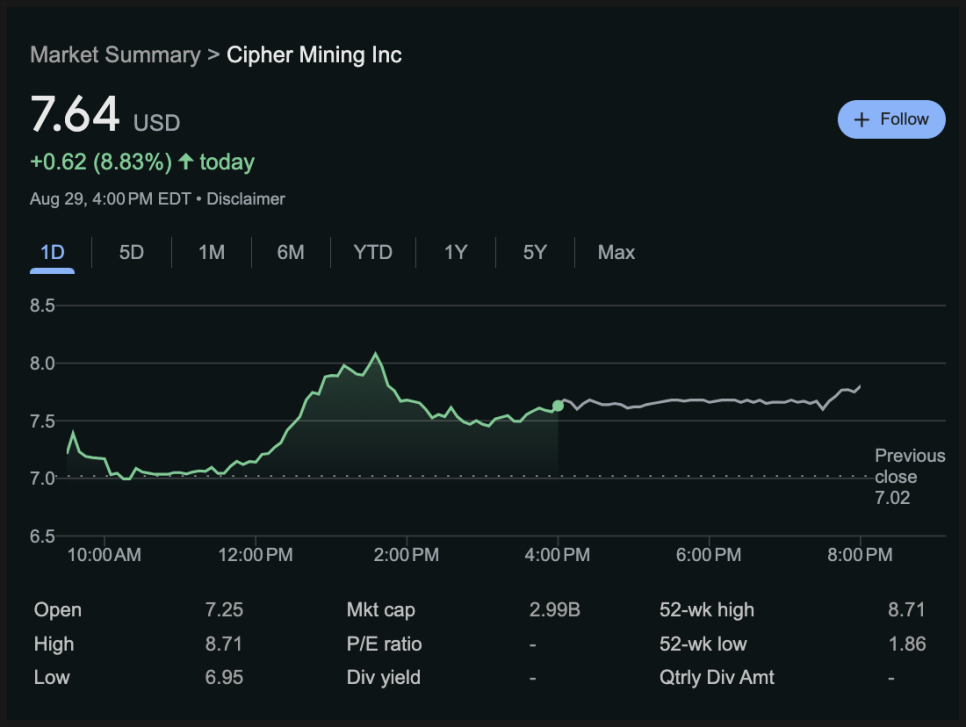Image resolution: width=966 pixels, height=727 pixels.
Task: Click the P/E ratio label
Action: 384,644
